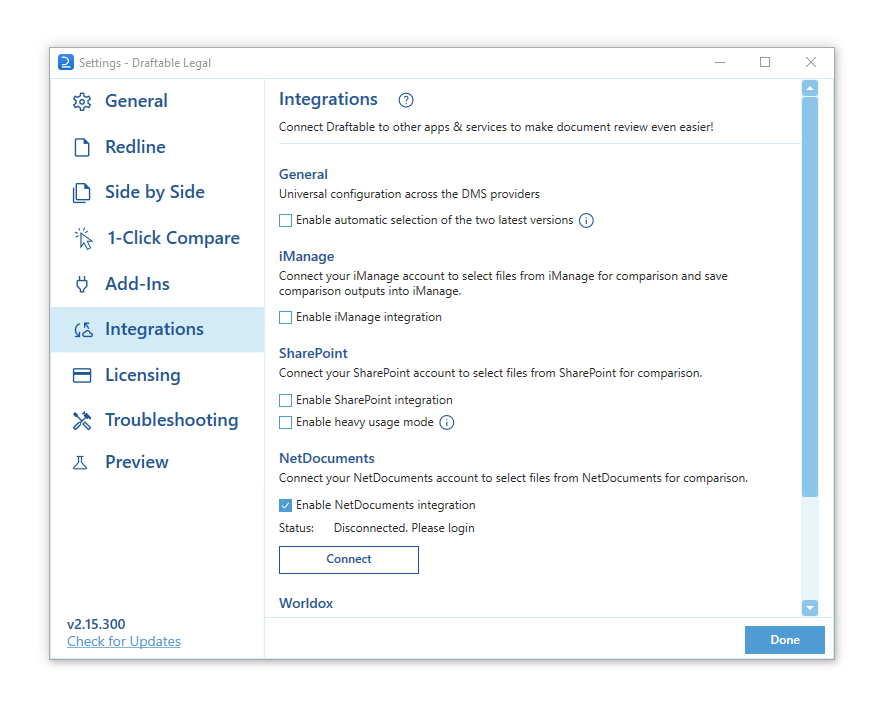The height and width of the screenshot is (703, 877).
Task: Click the Connect button for NetDocuments
Action: click(x=348, y=560)
